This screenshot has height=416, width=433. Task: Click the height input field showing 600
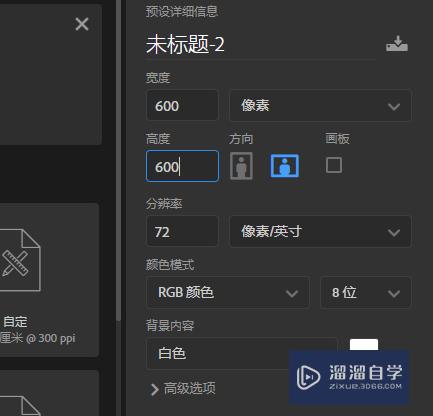[x=182, y=166]
